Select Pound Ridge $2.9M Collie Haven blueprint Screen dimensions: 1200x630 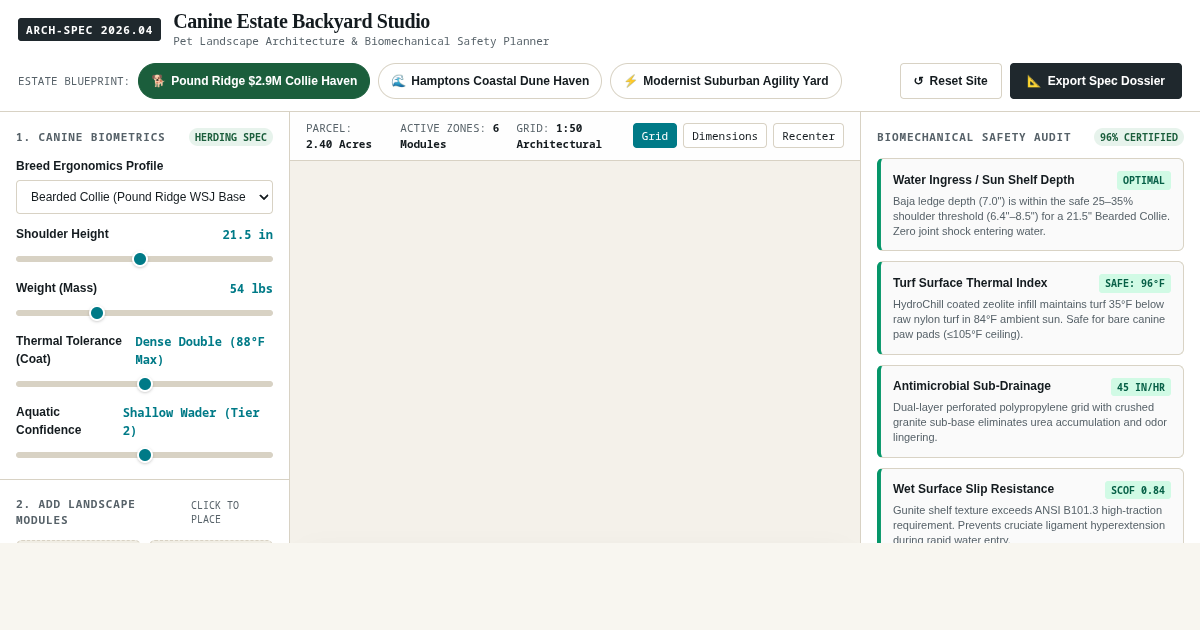point(254,81)
